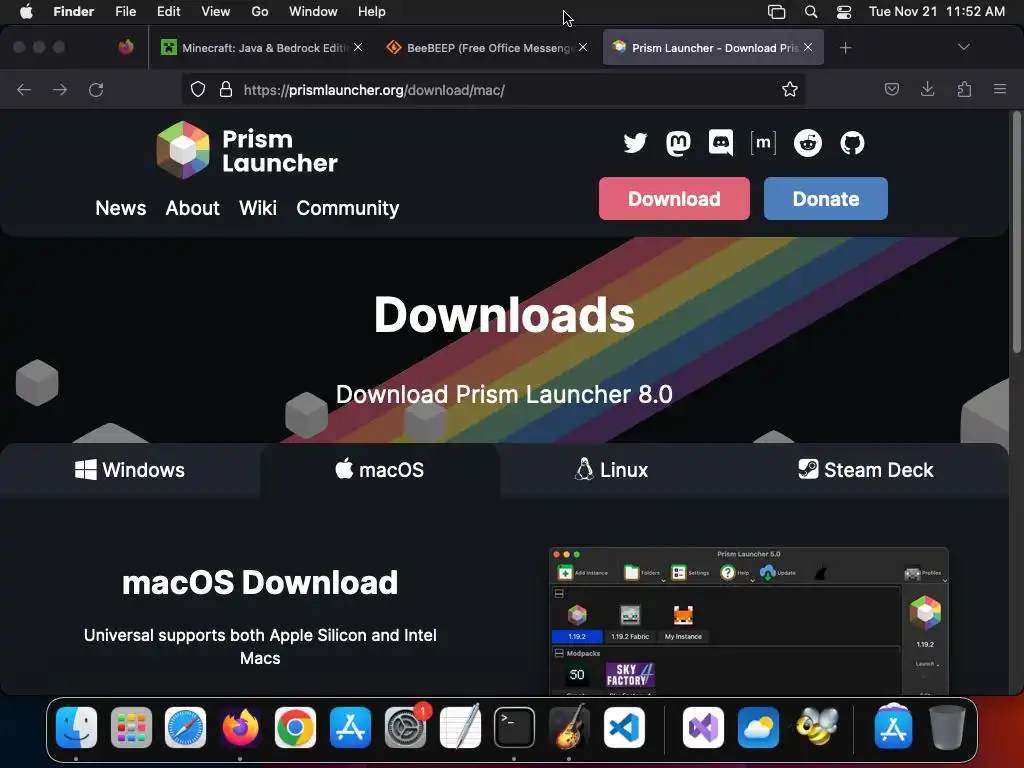Open Finder from the Dock
Image resolution: width=1024 pixels, height=768 pixels.
[76, 728]
